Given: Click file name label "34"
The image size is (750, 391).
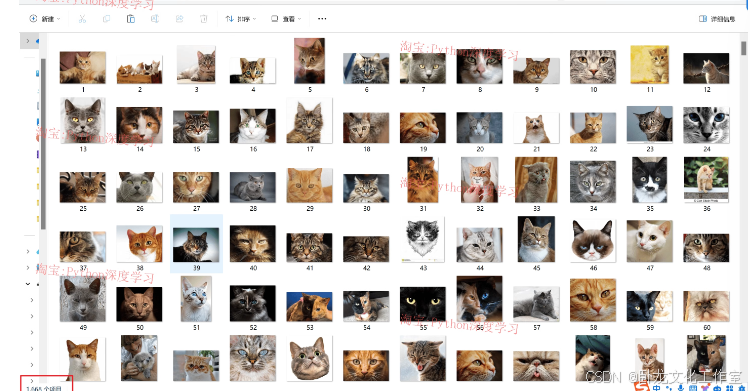Looking at the screenshot, I should pos(593,209).
